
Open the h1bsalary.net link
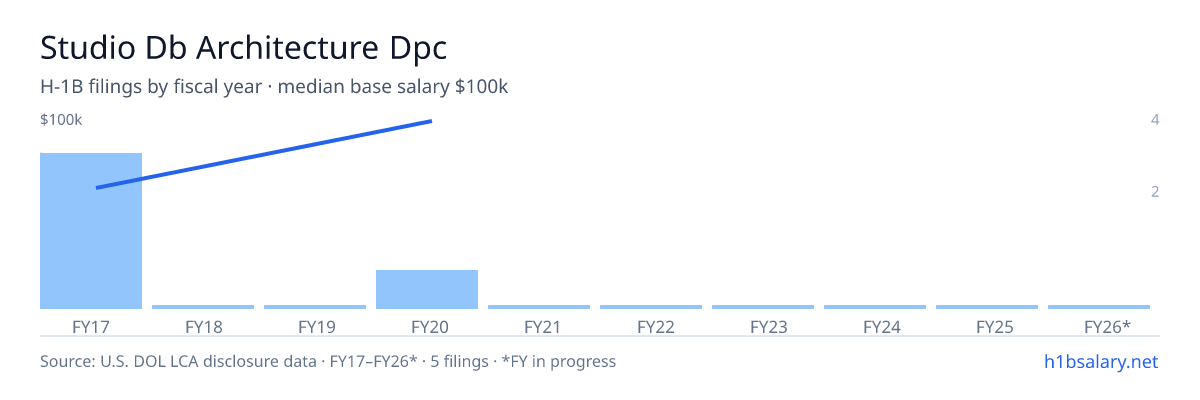[x=1101, y=361]
